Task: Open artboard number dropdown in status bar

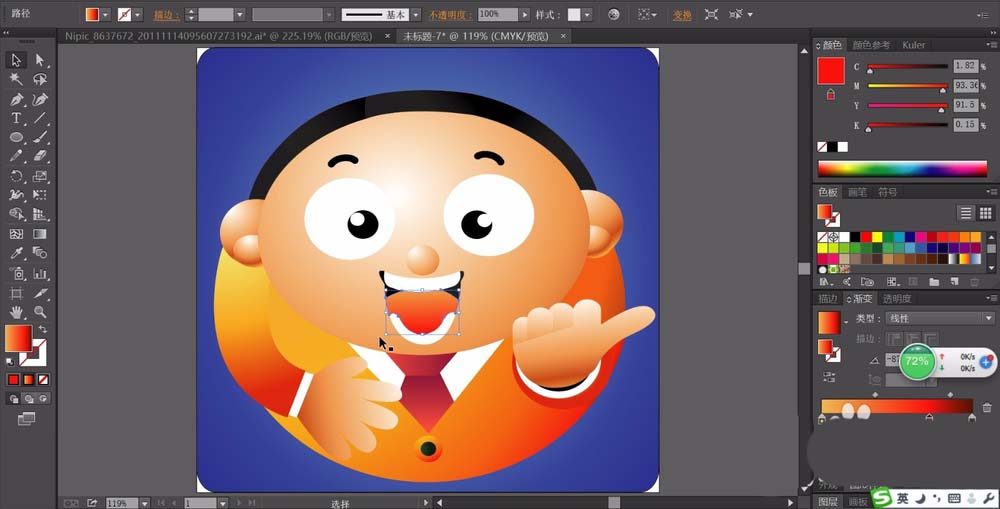Action: pos(223,503)
